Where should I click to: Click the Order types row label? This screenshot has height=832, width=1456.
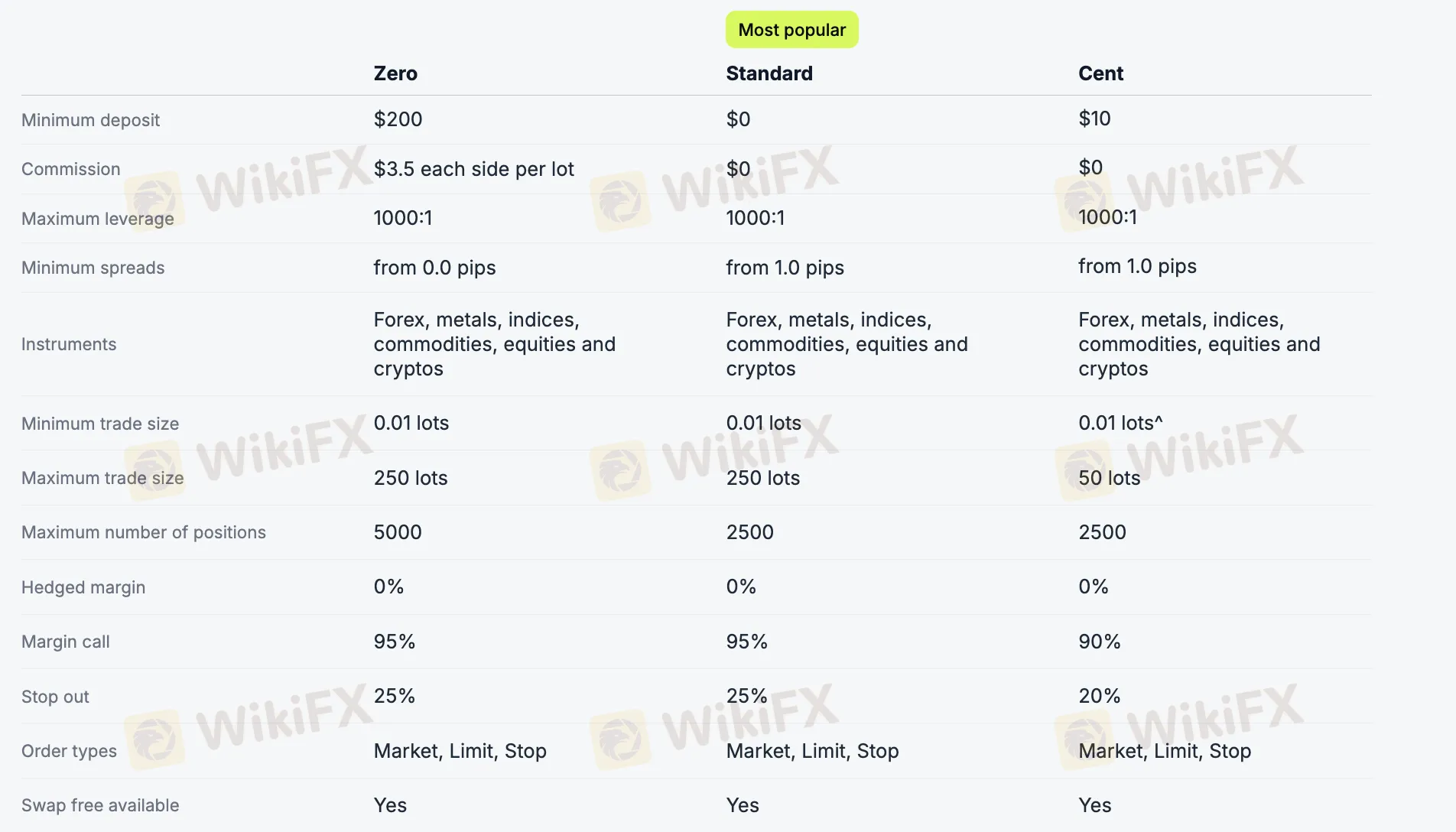[x=69, y=751]
